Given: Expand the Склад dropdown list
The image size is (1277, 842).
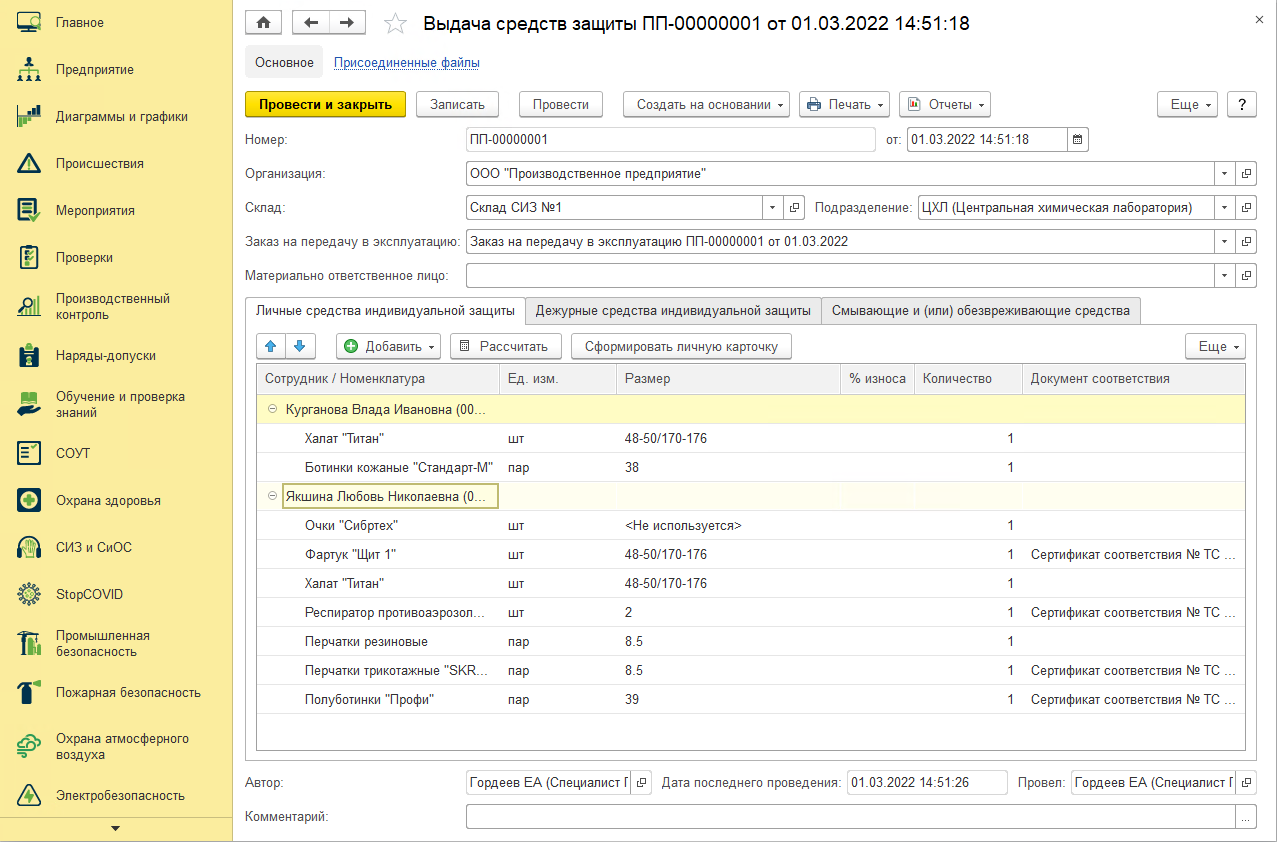Looking at the screenshot, I should click(x=772, y=208).
